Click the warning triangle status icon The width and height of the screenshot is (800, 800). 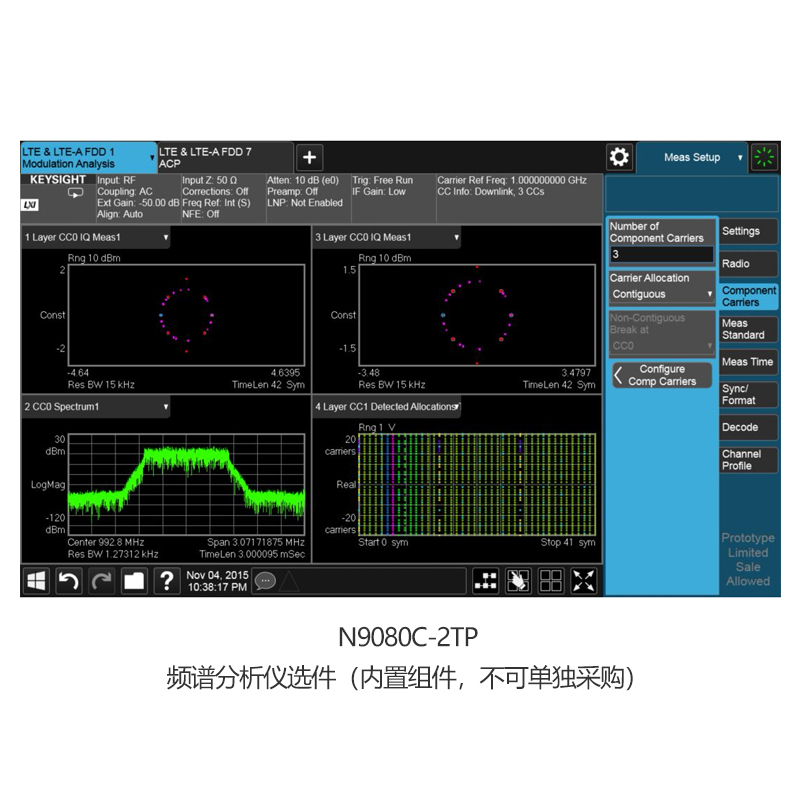(x=289, y=581)
